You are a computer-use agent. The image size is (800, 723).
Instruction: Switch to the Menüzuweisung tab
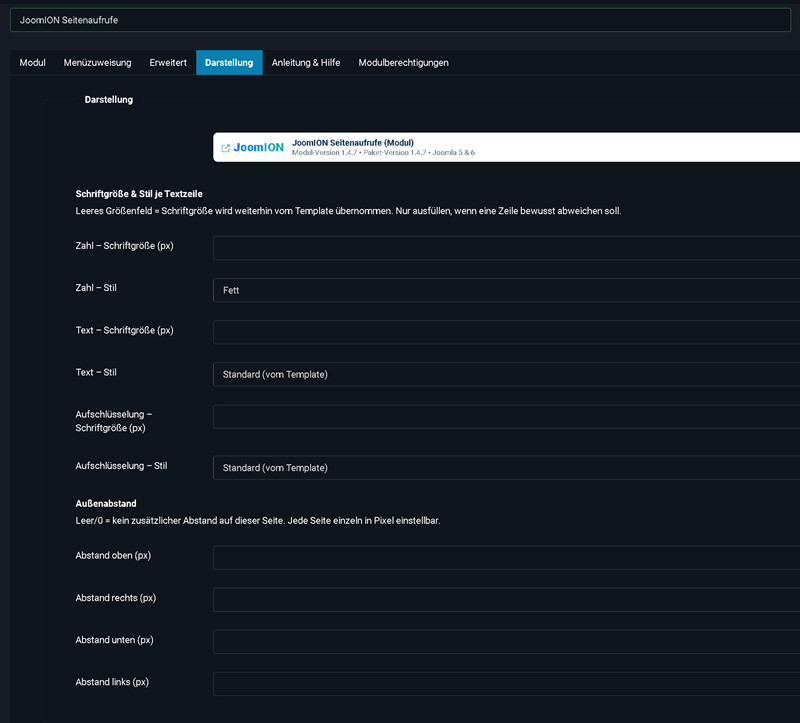pyautogui.click(x=97, y=63)
